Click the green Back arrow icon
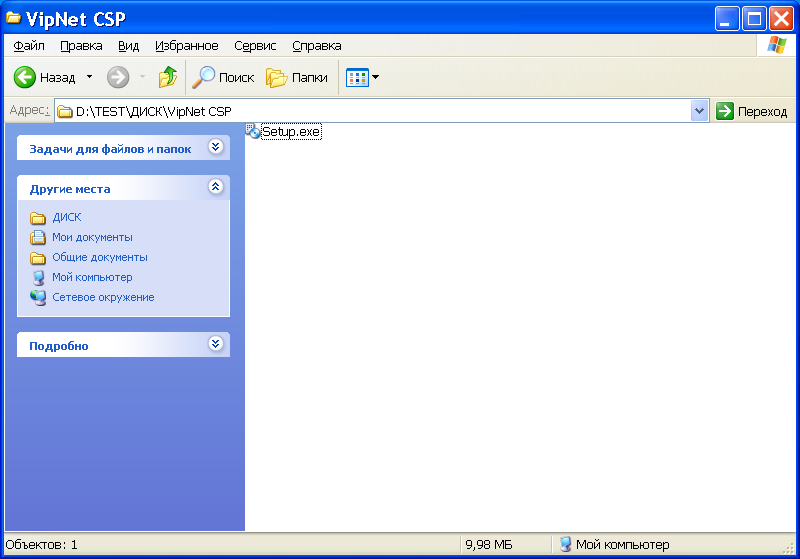The height and width of the screenshot is (559, 800). click(x=24, y=78)
